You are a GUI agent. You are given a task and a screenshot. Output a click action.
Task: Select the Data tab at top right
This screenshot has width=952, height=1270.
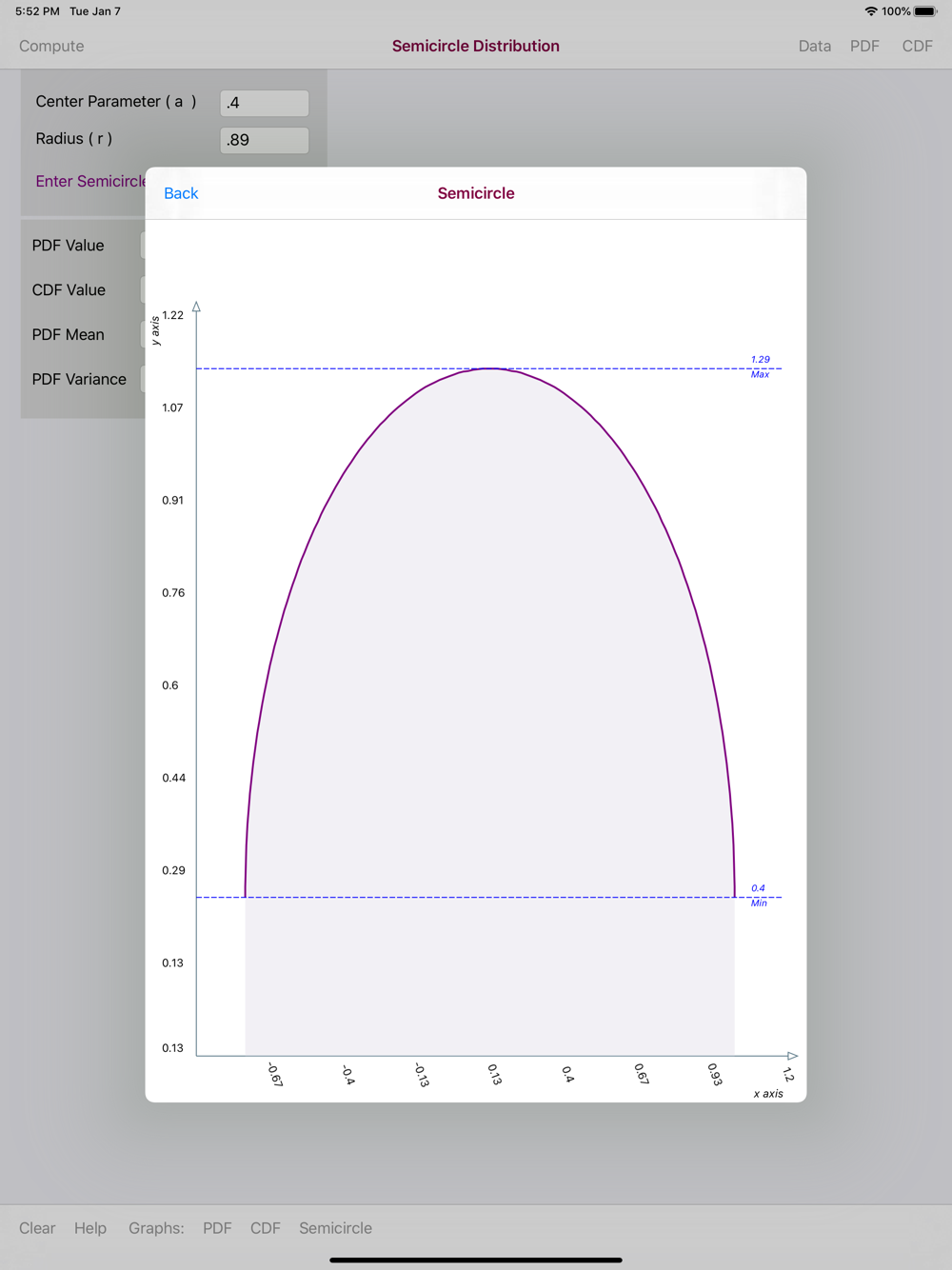[814, 46]
